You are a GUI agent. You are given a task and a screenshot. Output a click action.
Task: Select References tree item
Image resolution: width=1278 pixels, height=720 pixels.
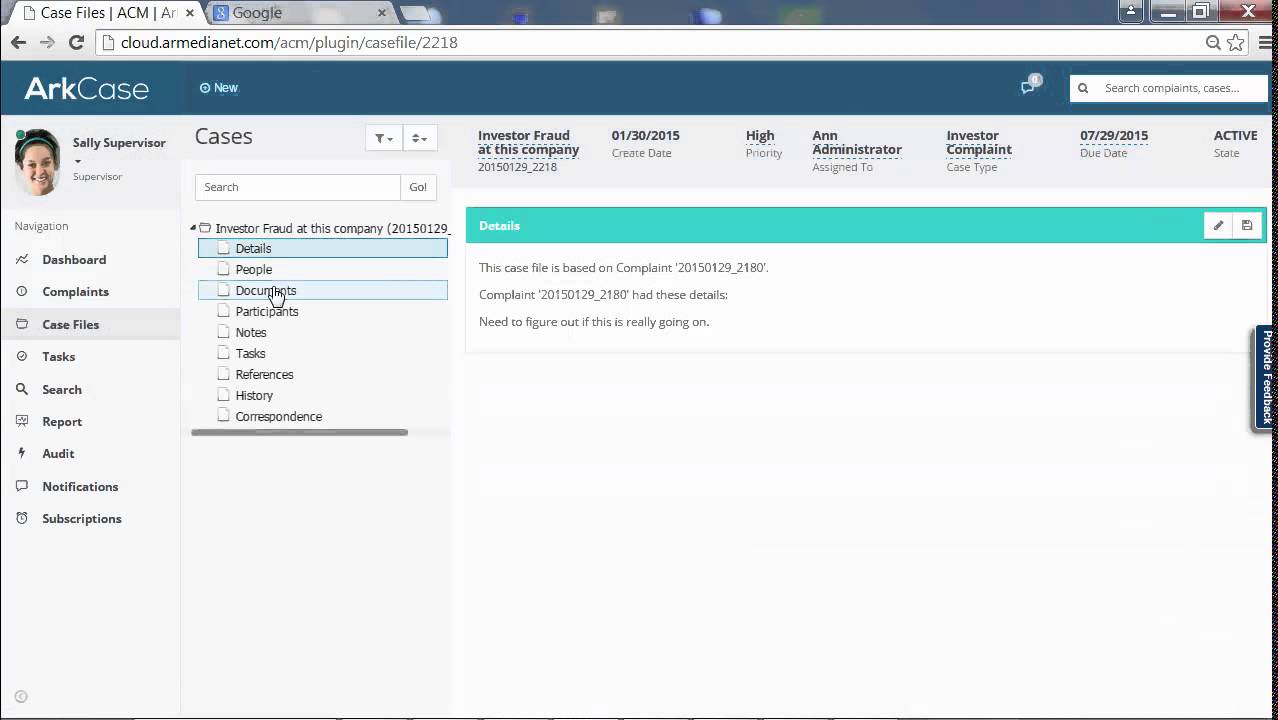click(x=264, y=375)
